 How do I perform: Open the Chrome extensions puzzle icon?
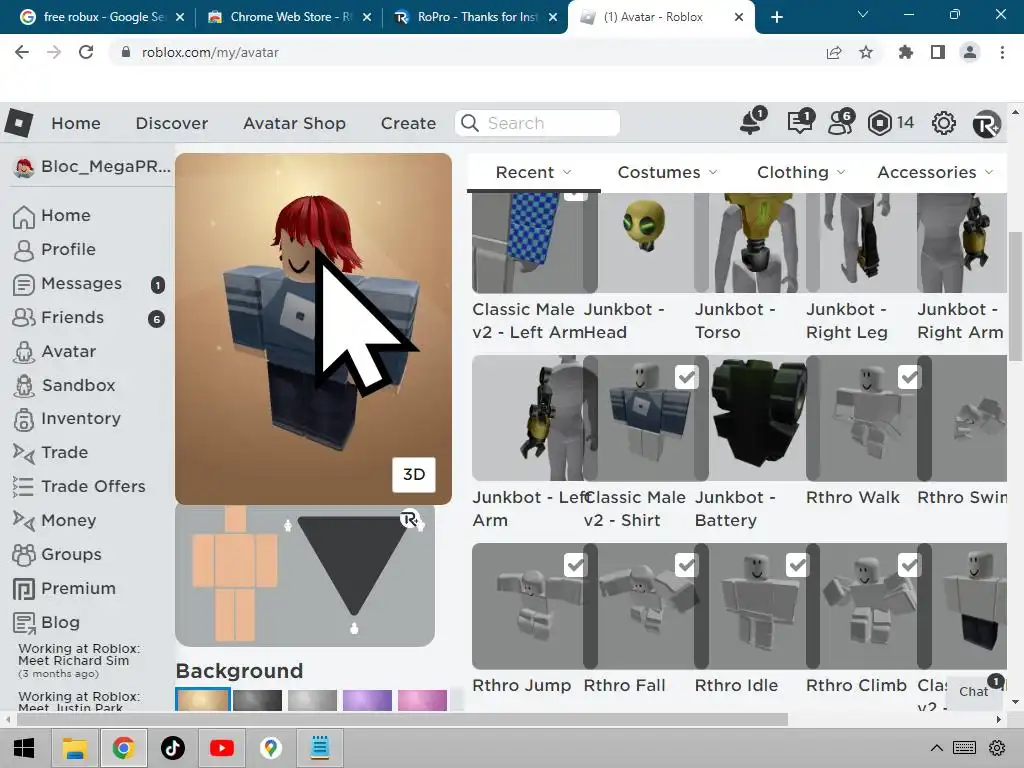(905, 52)
